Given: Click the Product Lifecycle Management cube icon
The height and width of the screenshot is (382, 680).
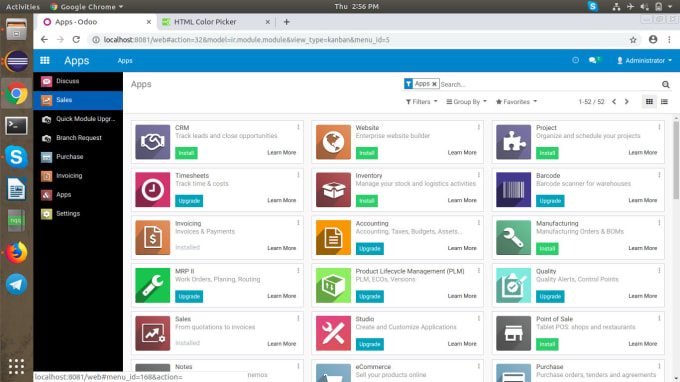Looking at the screenshot, I should tap(333, 285).
